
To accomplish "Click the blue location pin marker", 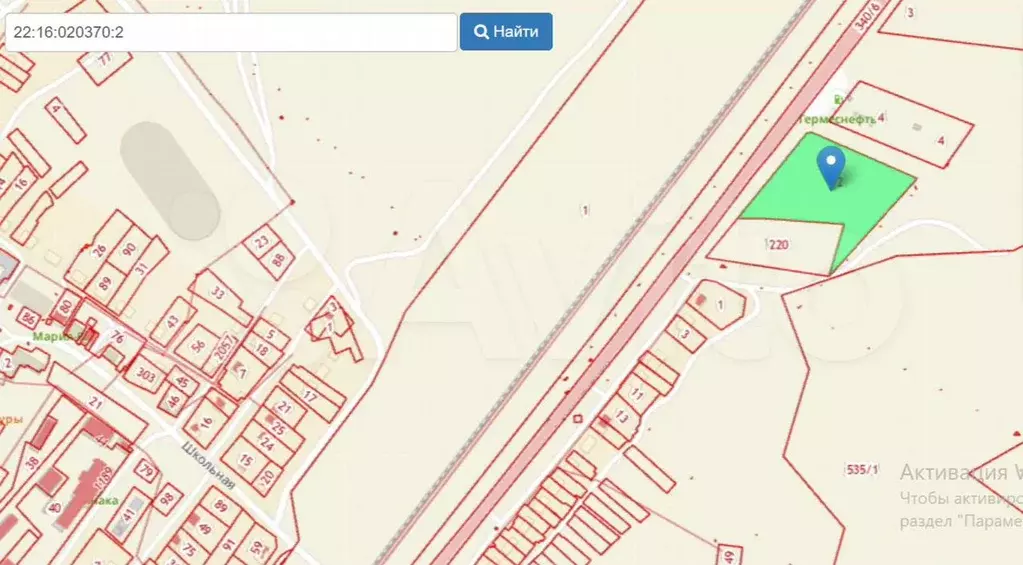I will [x=831, y=168].
